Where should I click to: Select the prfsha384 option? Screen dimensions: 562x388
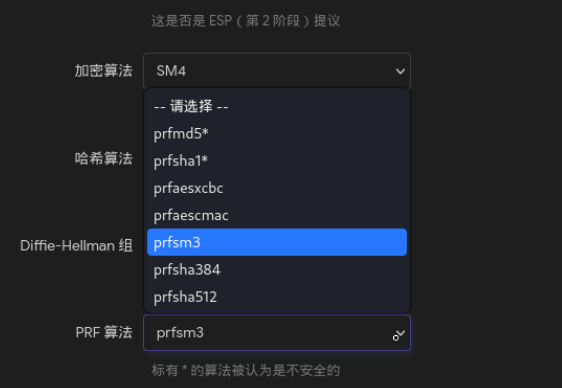pyautogui.click(x=277, y=270)
